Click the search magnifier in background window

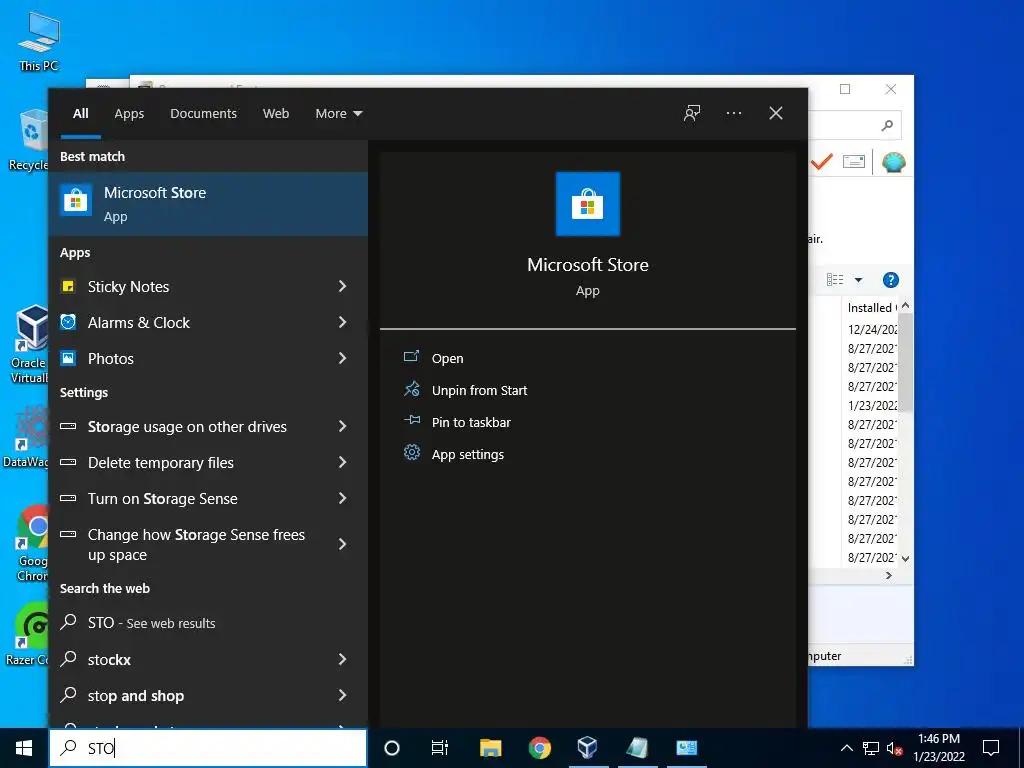click(887, 125)
